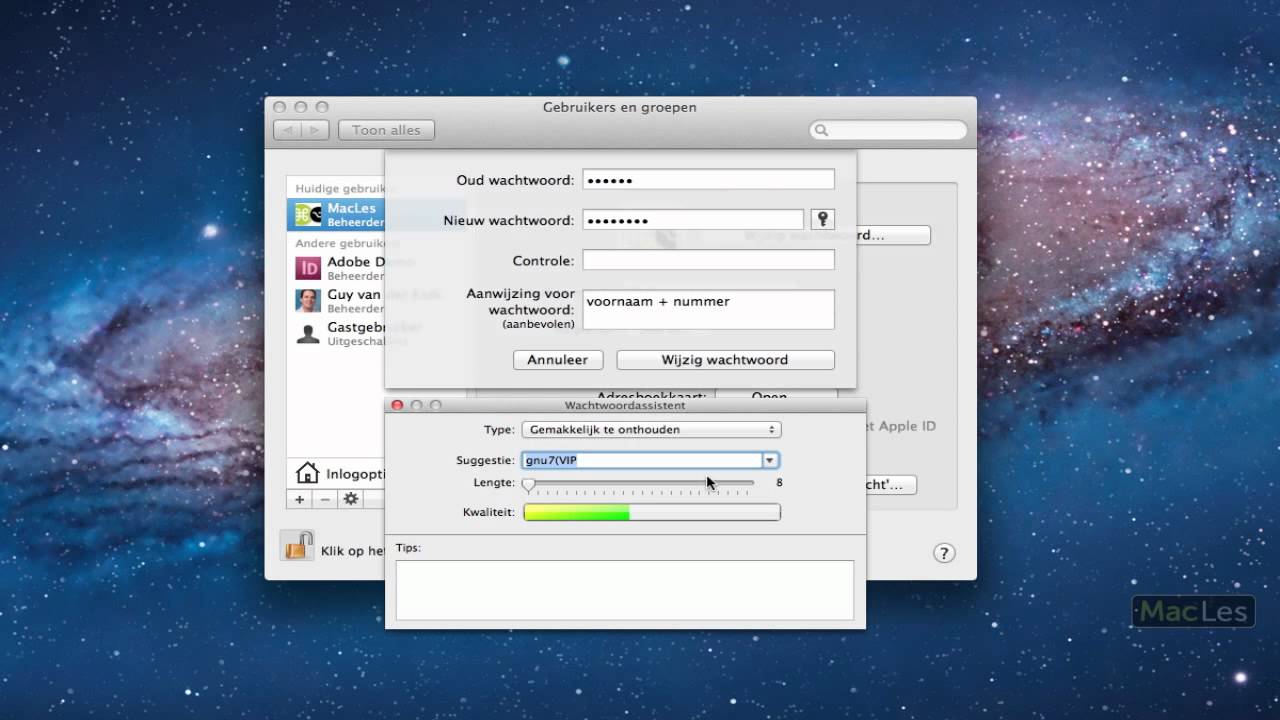Click the lock icon to prevent changes
This screenshot has height=720, width=1280.
[297, 546]
